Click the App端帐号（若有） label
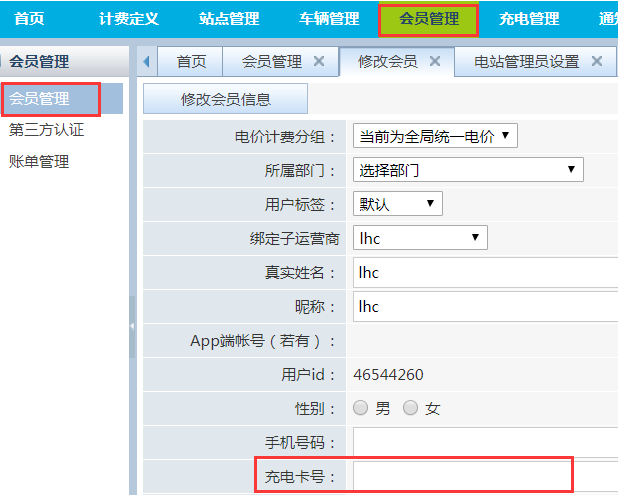This screenshot has width=618, height=495. click(262, 341)
